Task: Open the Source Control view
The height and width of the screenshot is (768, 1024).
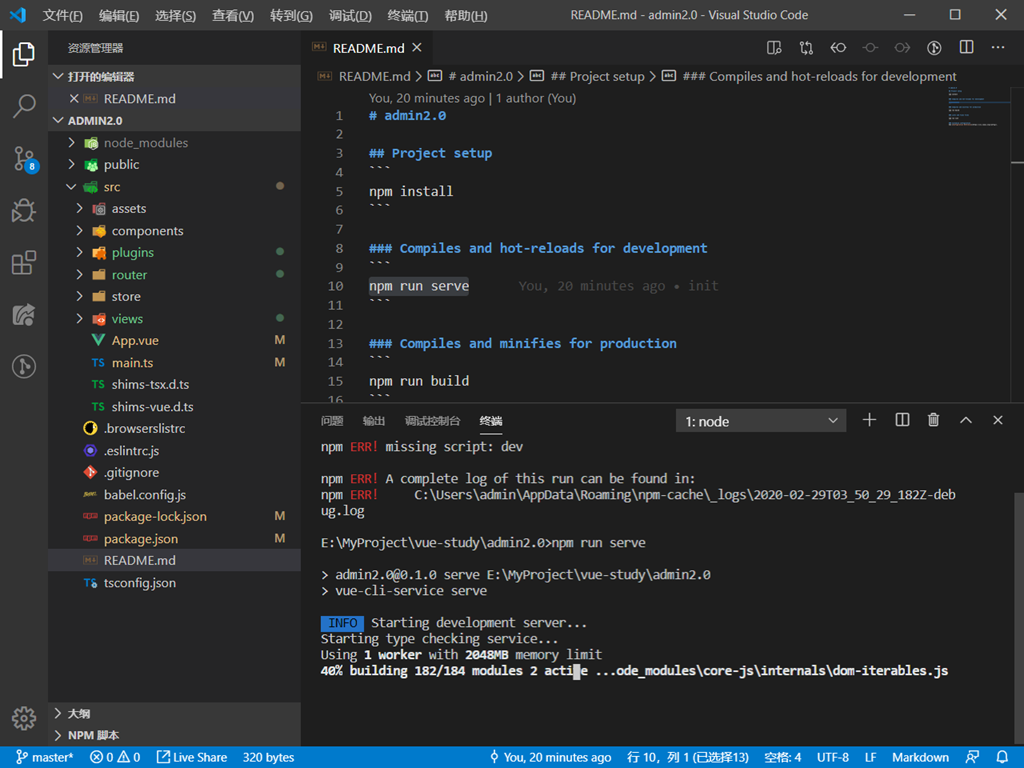Action: [x=24, y=158]
